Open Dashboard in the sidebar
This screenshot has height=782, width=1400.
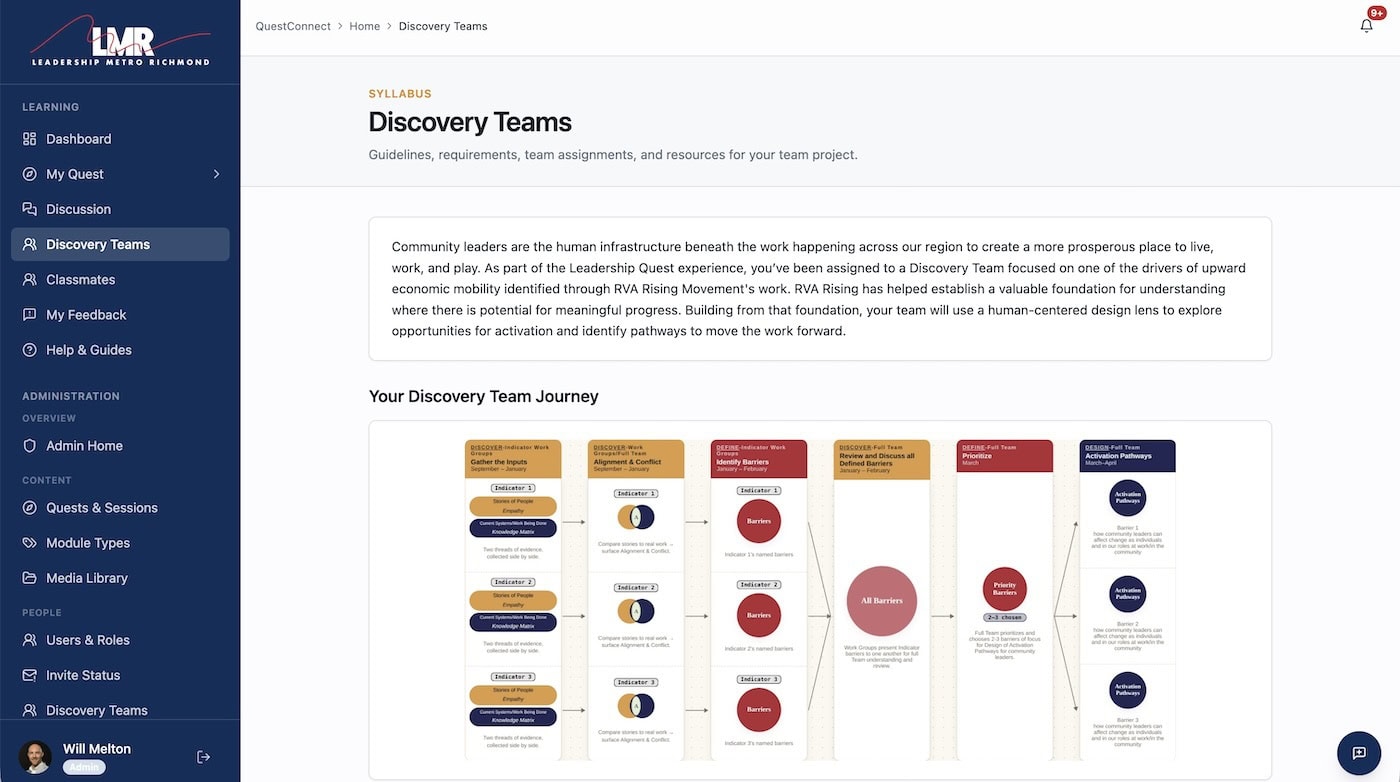120,139
